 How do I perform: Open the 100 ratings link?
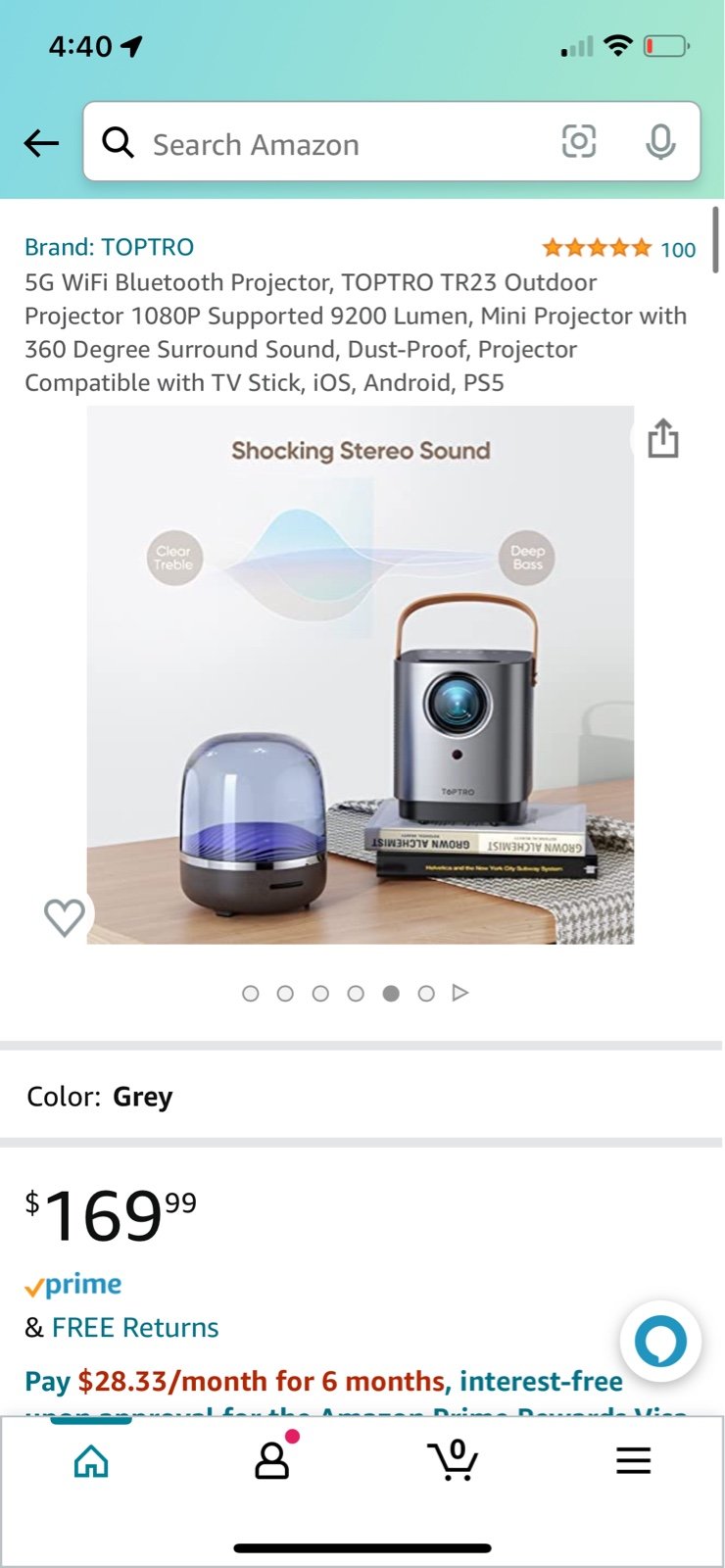[x=678, y=250]
